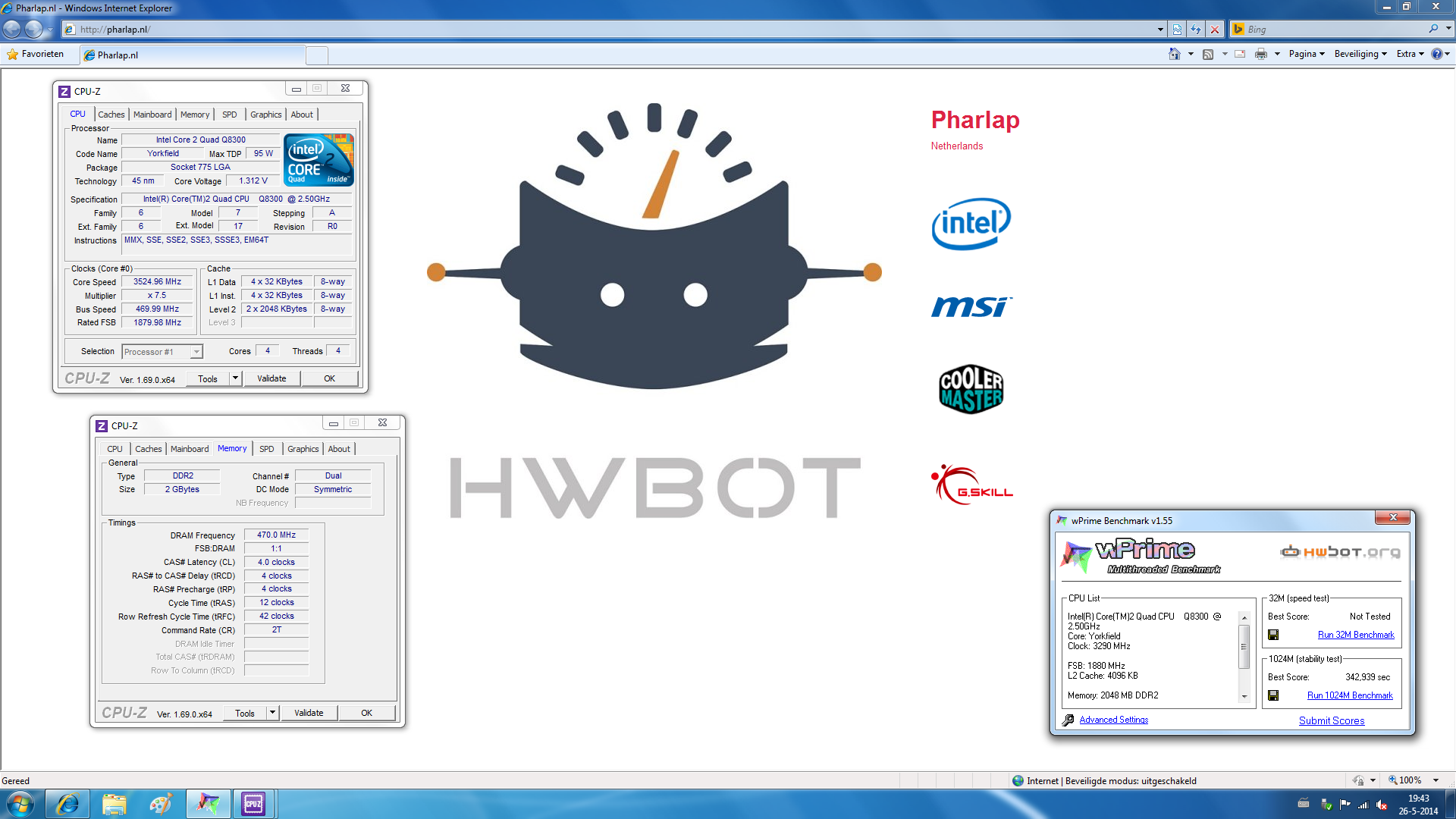
Task: Click Run 1024M Benchmark link
Action: [1350, 695]
